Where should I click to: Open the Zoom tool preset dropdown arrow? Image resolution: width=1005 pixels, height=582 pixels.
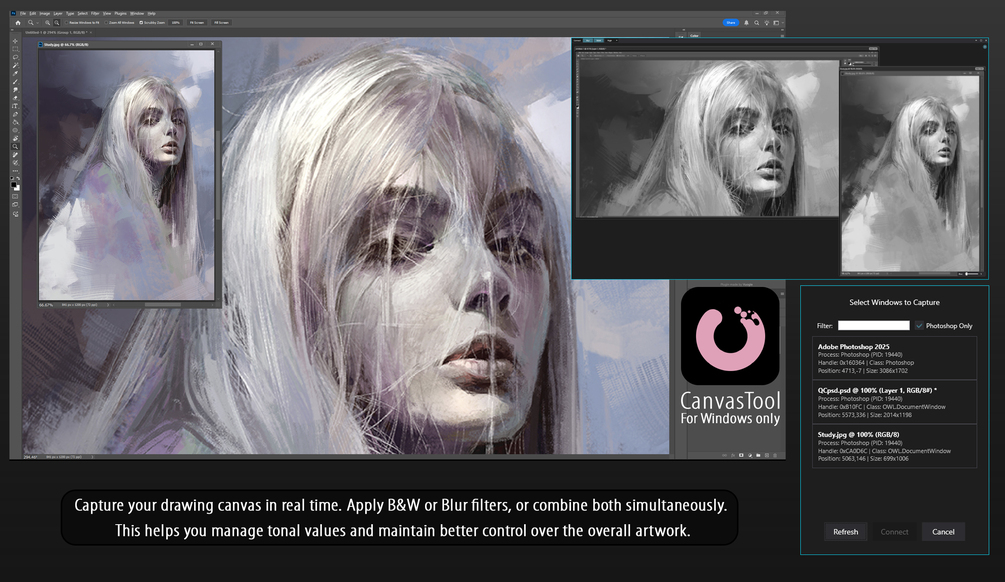tap(38, 22)
